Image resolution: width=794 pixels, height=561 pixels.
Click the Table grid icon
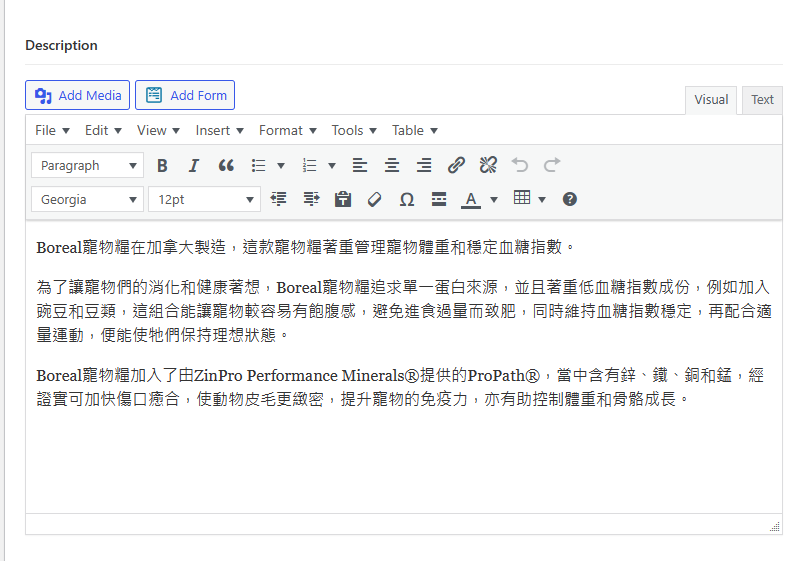pos(522,198)
